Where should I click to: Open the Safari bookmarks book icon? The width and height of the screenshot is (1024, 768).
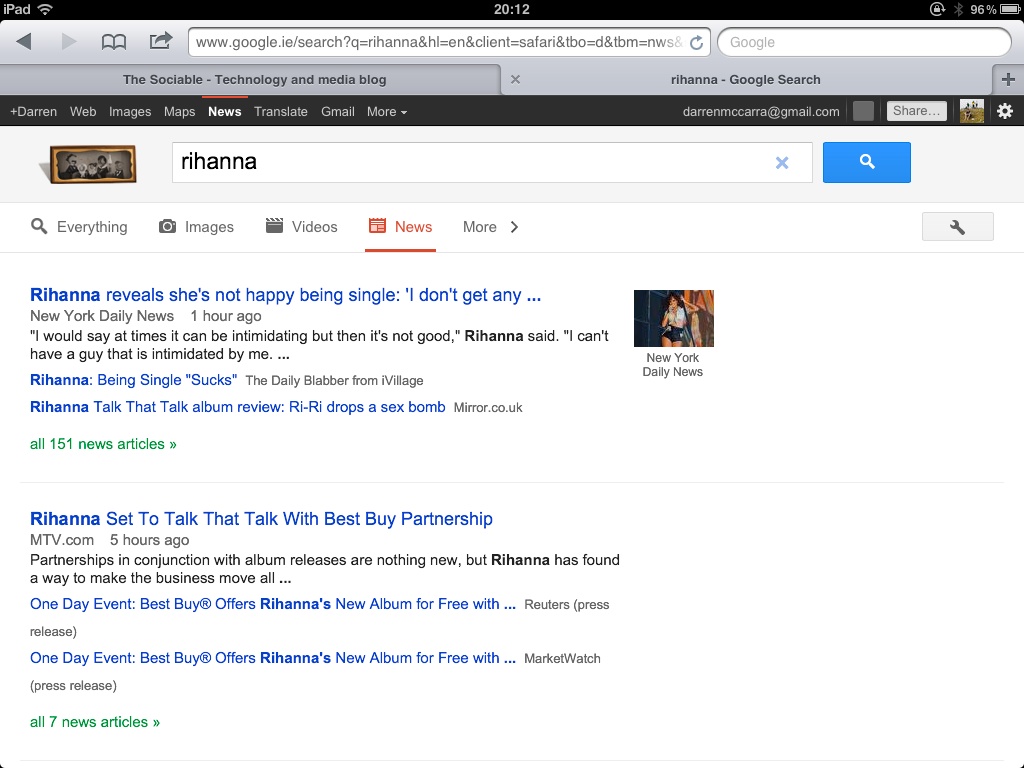click(x=114, y=42)
